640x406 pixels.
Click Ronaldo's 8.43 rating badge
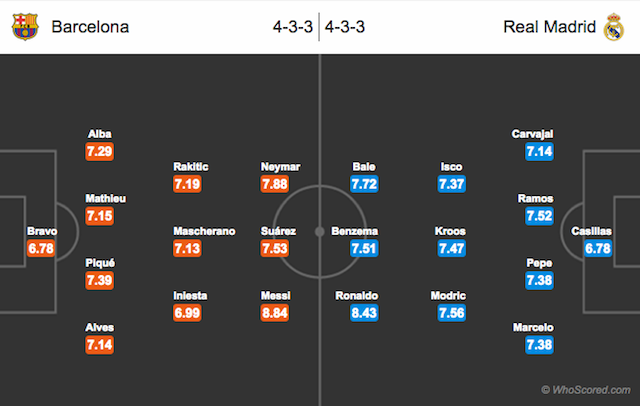[x=364, y=315]
